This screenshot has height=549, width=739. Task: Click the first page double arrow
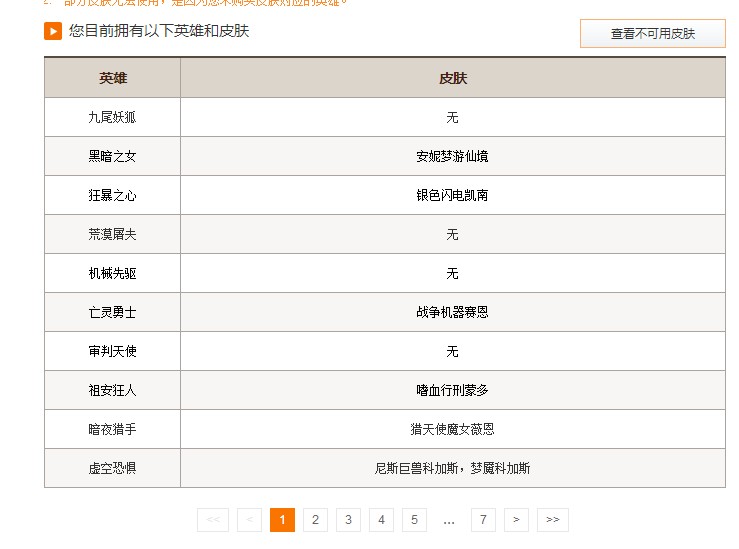[x=213, y=520]
